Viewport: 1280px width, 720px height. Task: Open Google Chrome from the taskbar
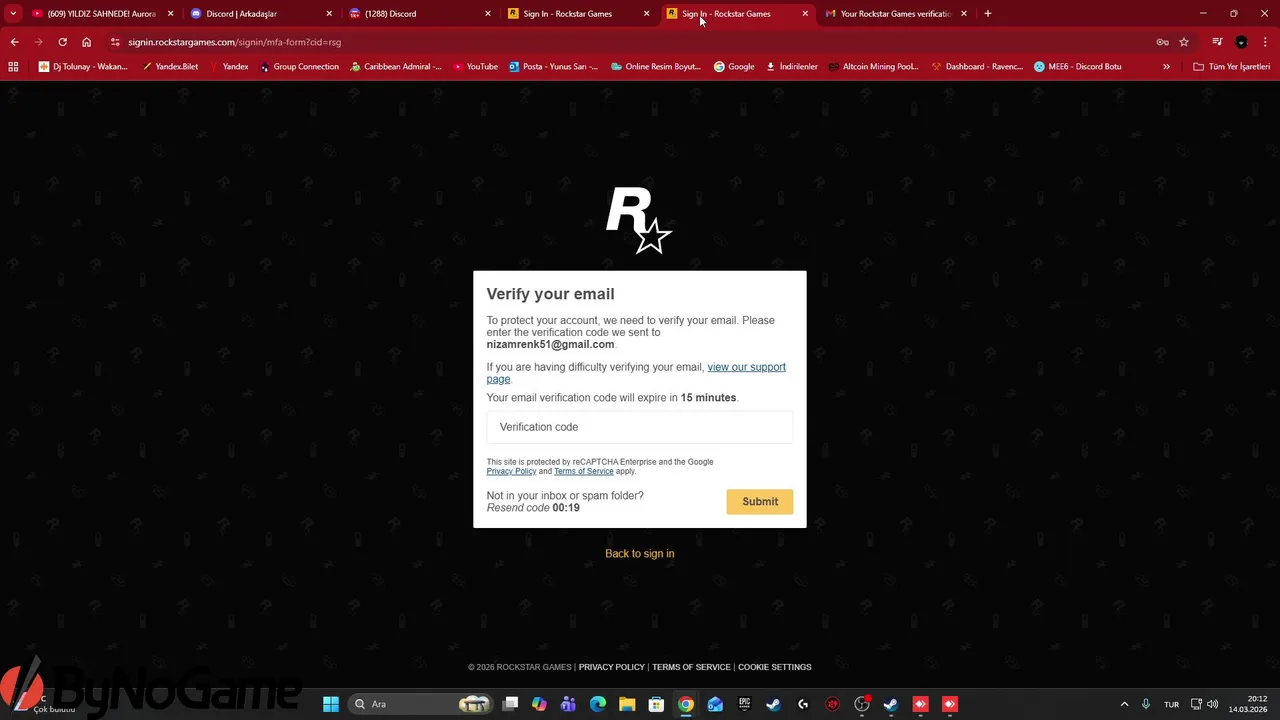(x=685, y=704)
